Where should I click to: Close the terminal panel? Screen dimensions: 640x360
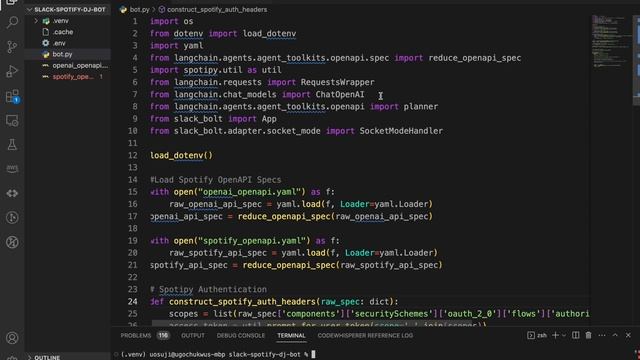point(628,335)
